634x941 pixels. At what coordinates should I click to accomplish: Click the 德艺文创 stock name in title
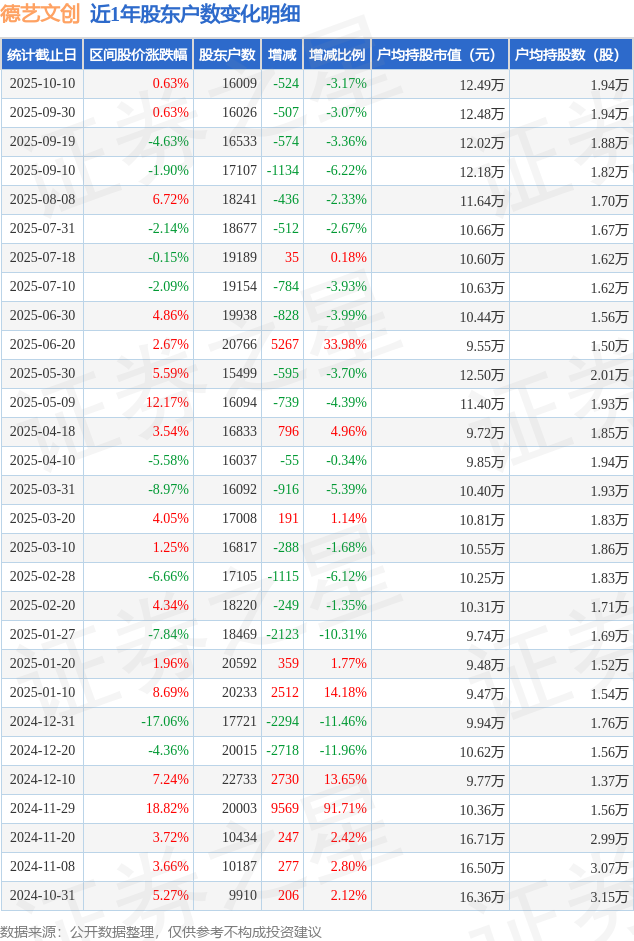point(41,14)
